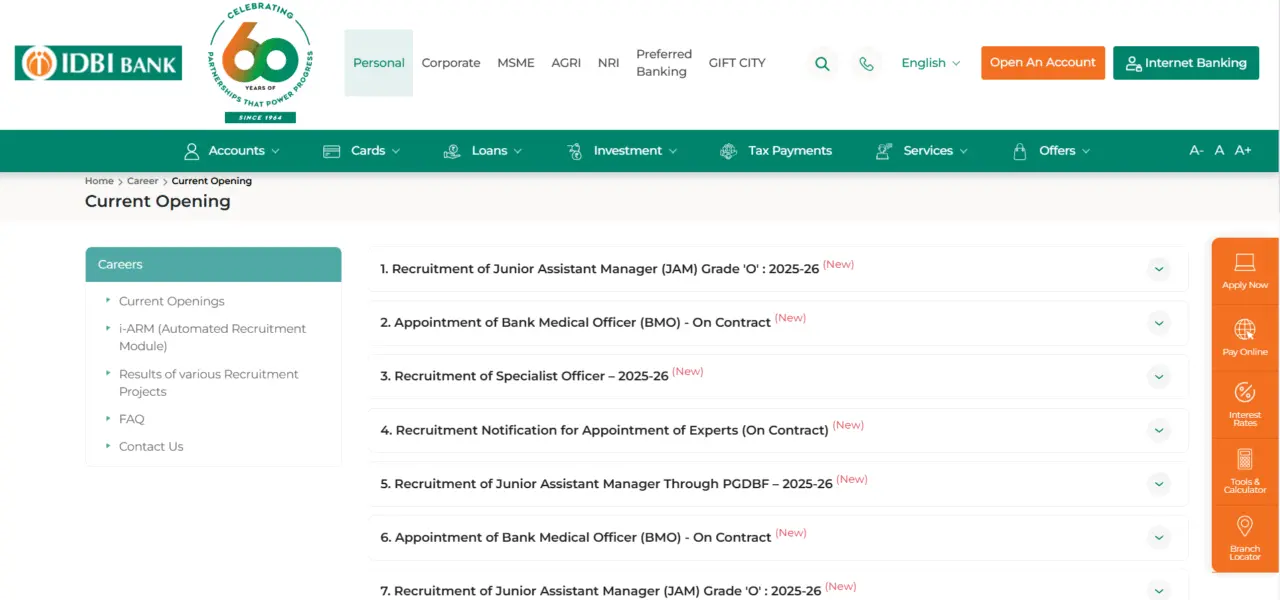Select the Personal tab
The image size is (1280, 600).
point(379,63)
